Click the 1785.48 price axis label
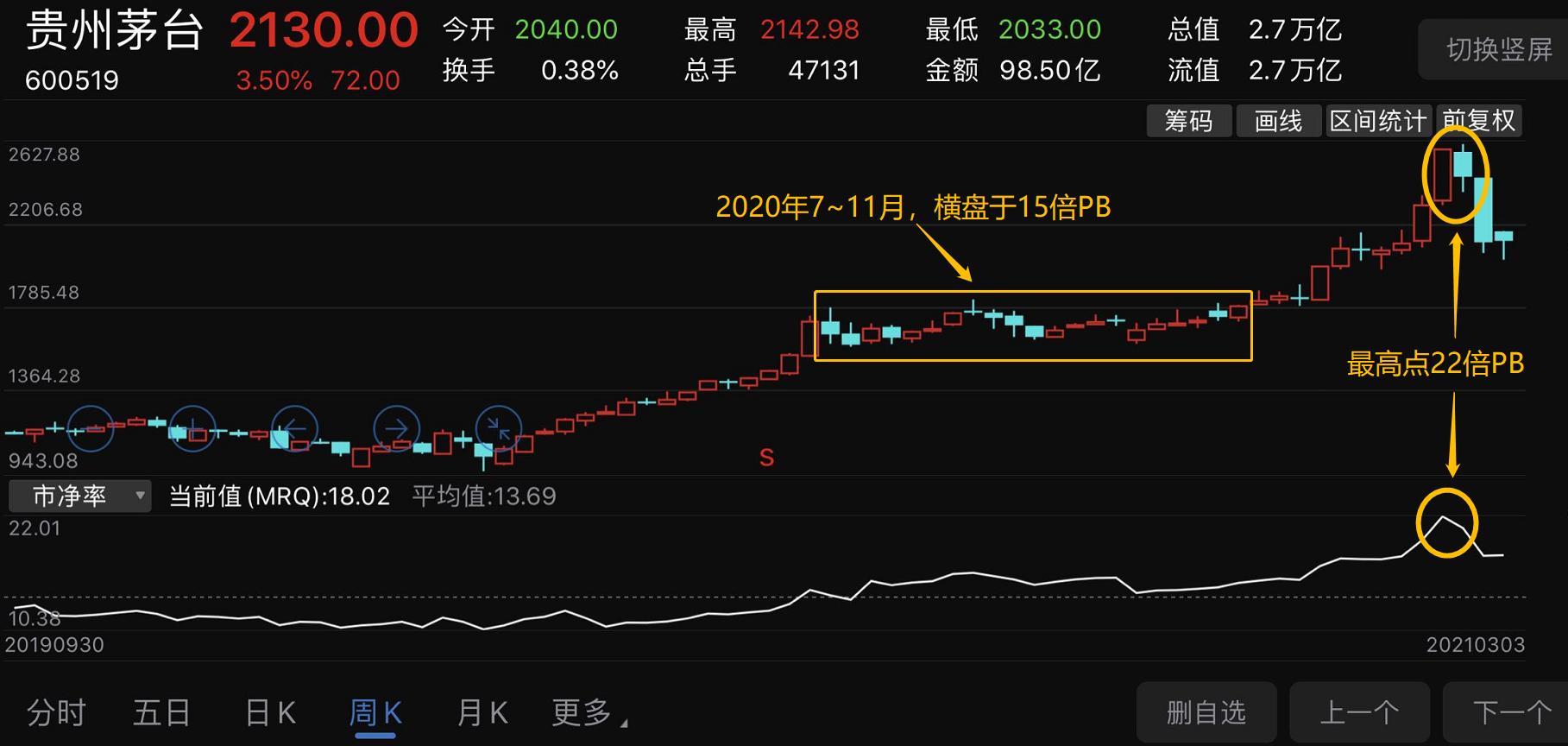This screenshot has height=746, width=1568. [x=43, y=293]
